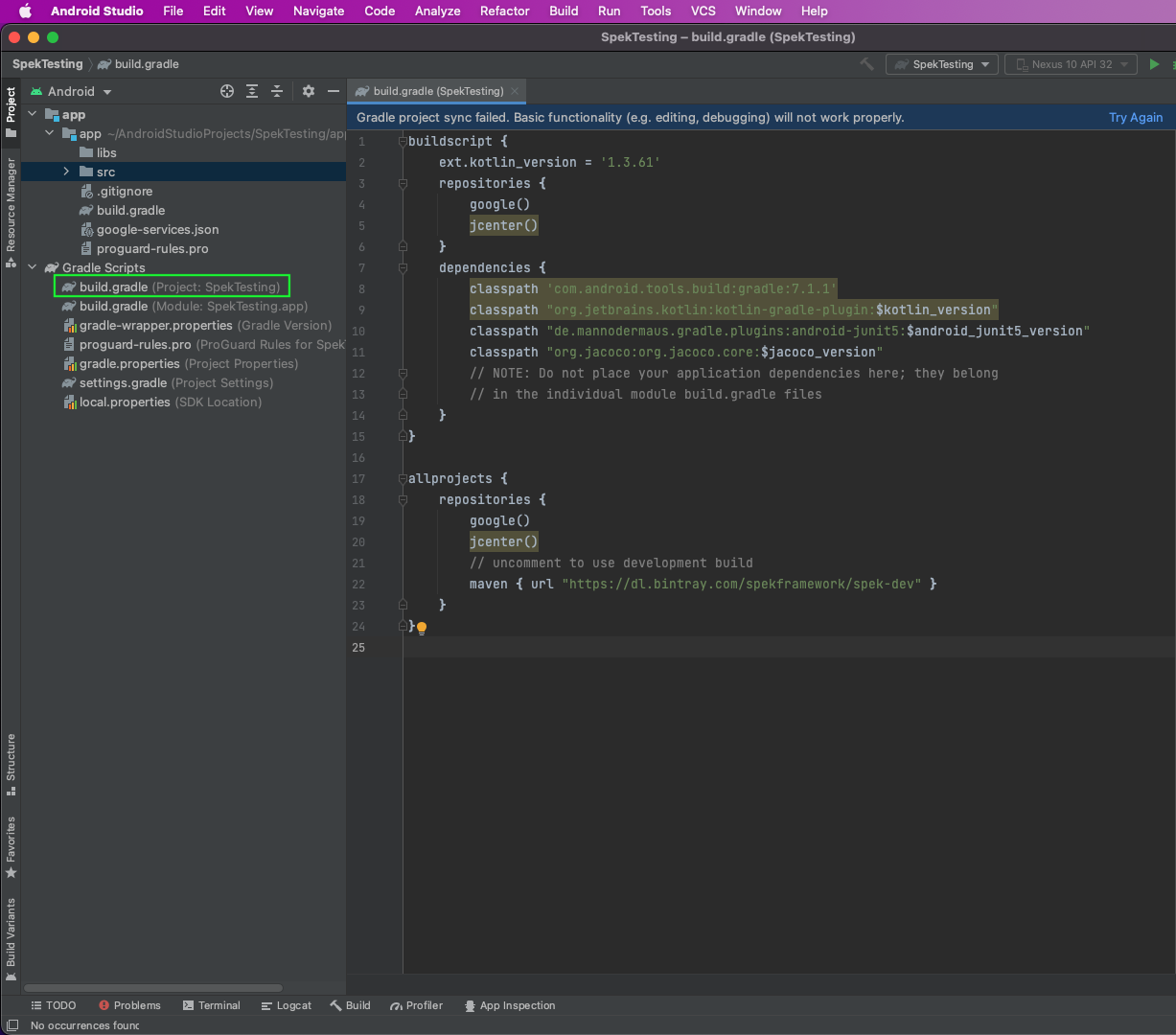1176x1035 pixels.
Task: Open google-services.json file
Action: pos(150,229)
